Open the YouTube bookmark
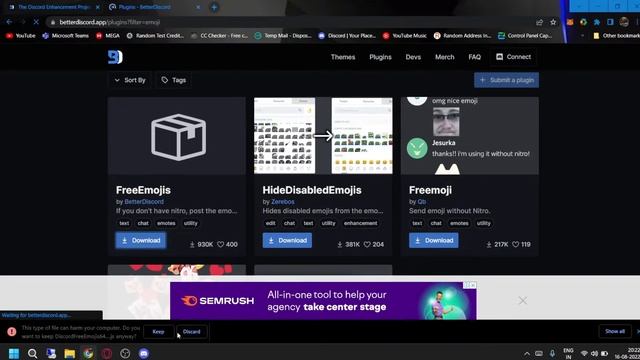 click(x=20, y=36)
